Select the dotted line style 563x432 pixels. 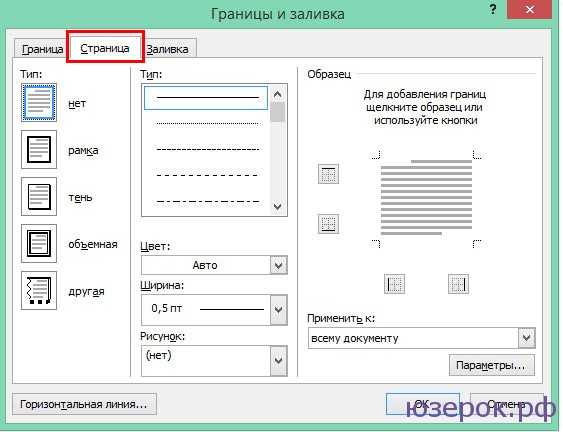tap(207, 124)
